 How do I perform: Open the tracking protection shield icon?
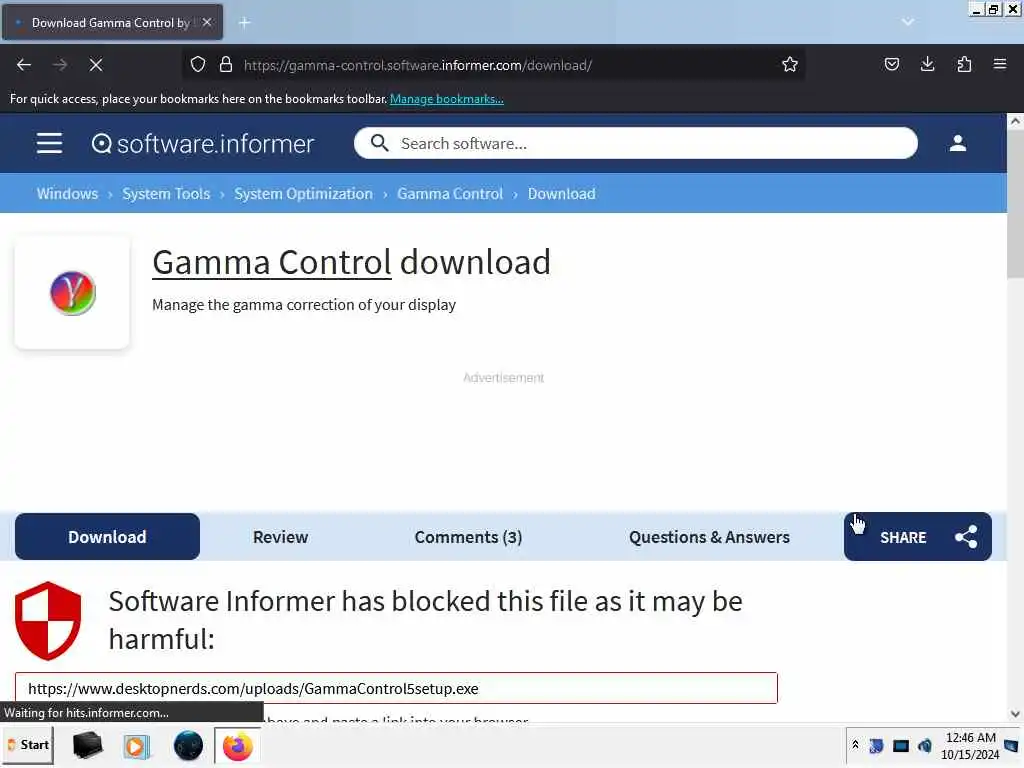[x=198, y=65]
